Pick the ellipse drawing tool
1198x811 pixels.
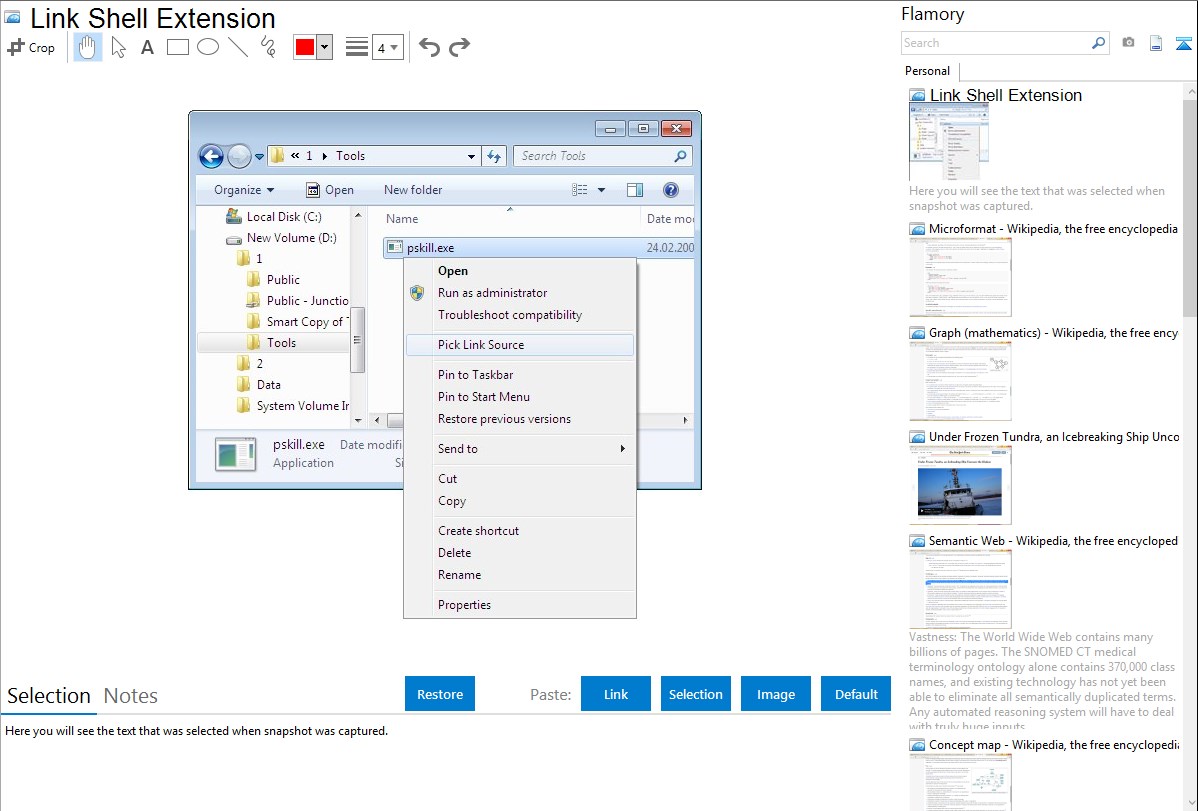tap(208, 47)
